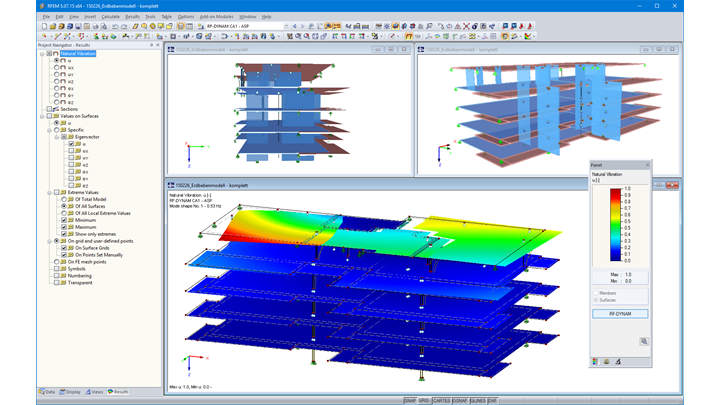
Task: Click the Save floppy disk icon
Action: click(x=79, y=26)
